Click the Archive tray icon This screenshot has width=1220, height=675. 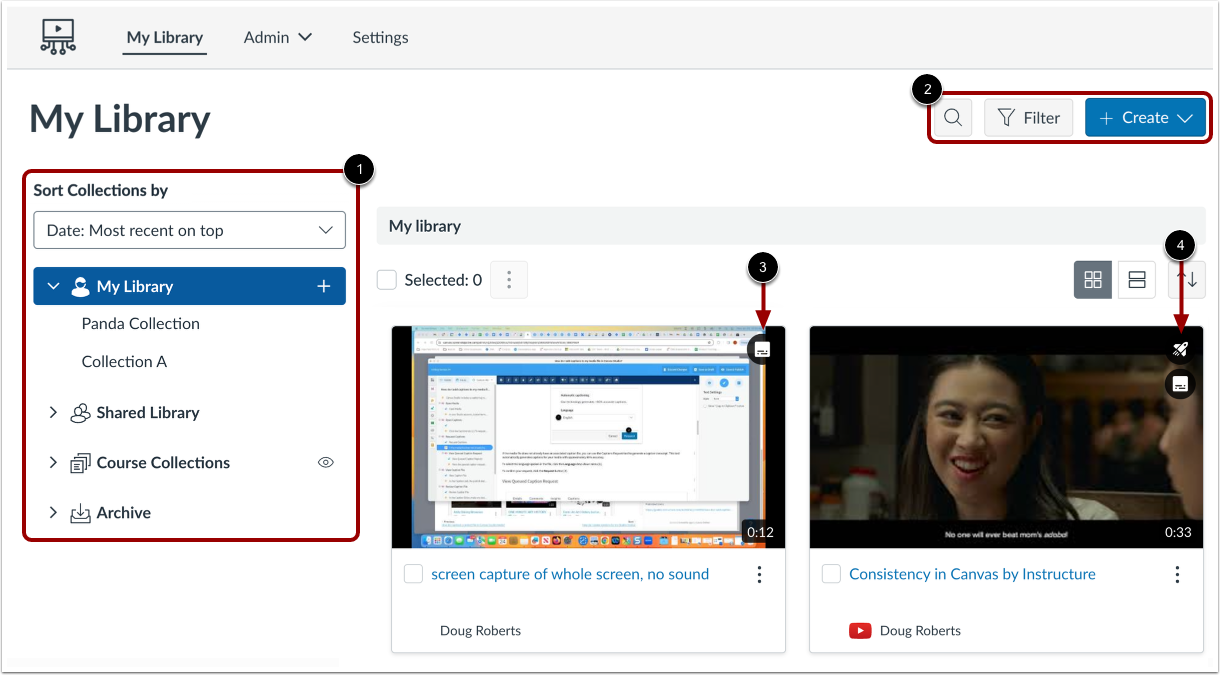point(80,513)
